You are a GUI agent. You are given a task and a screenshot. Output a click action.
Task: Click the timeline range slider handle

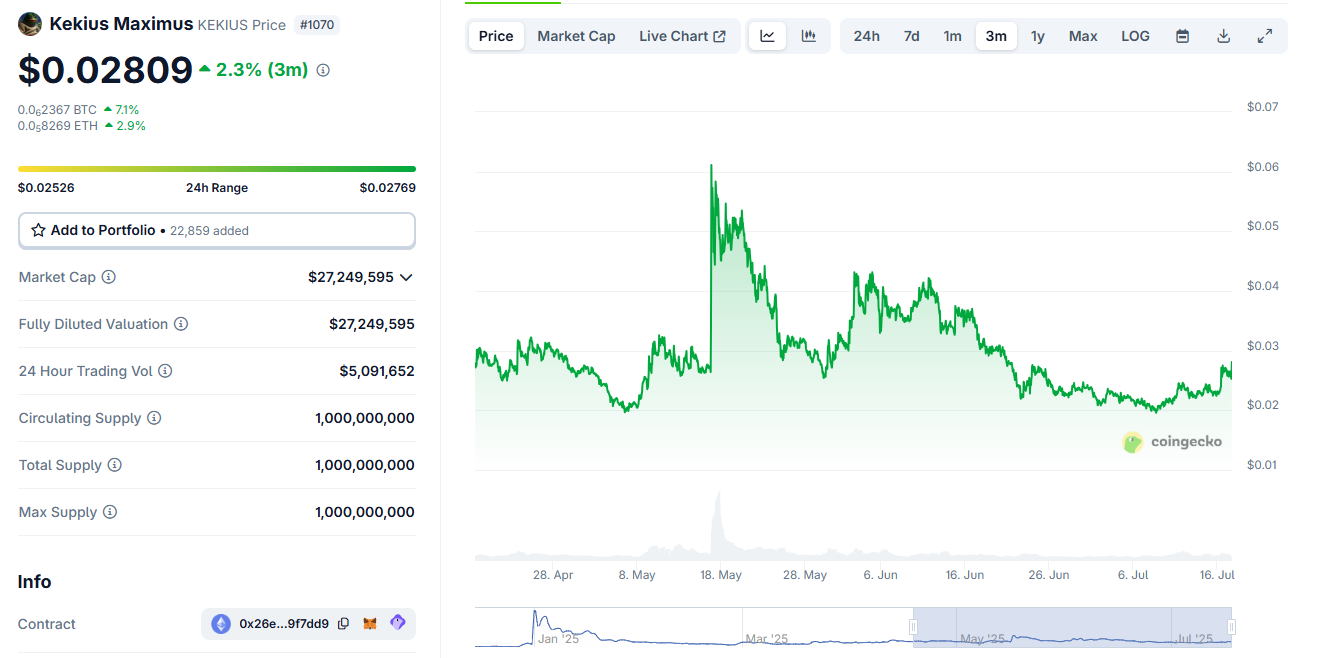[x=912, y=626]
